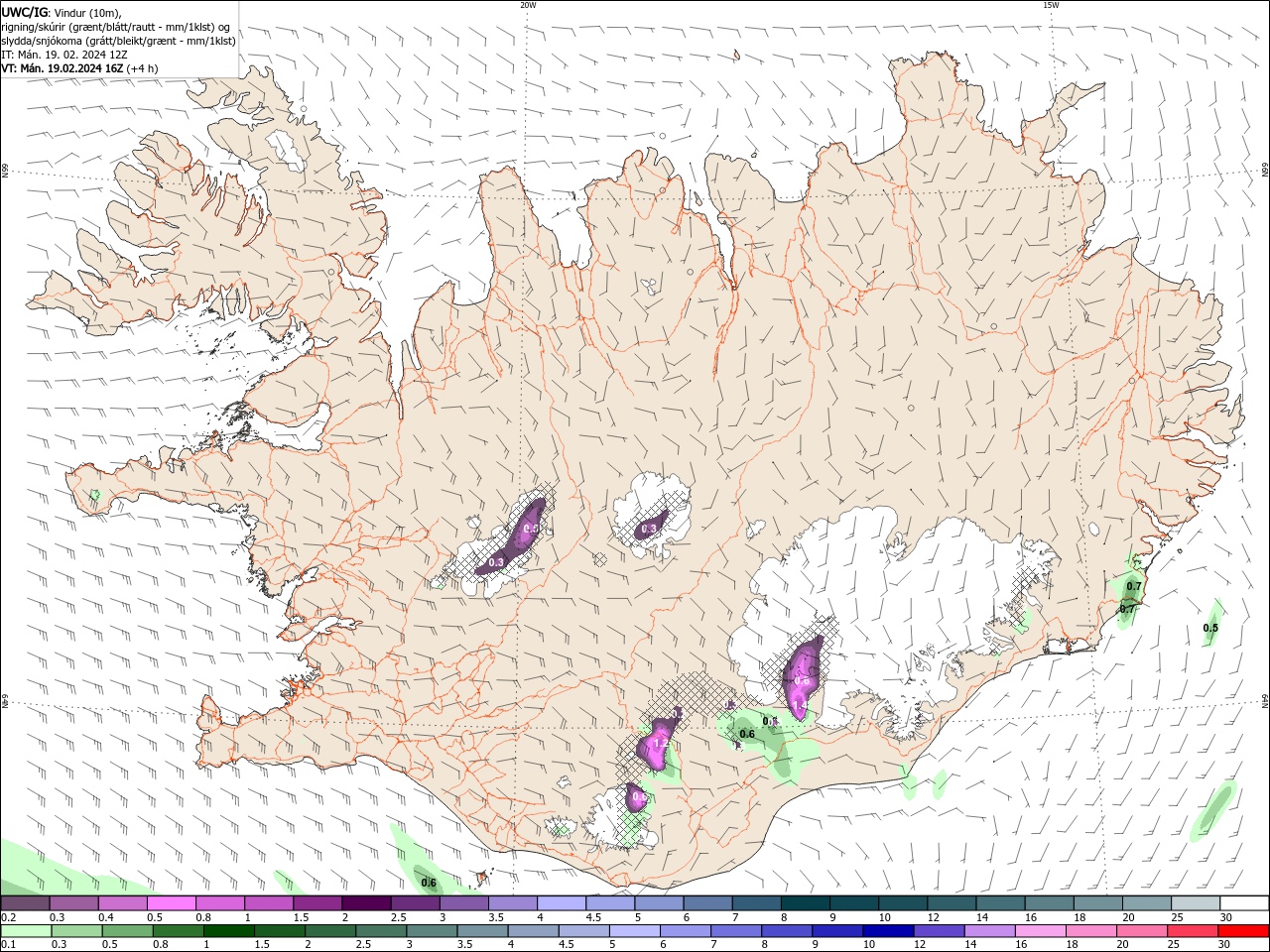Click the dusky purple 0.2 snow-scale swatch
Screen dimensions: 1270x952
pyautogui.click(x=26, y=903)
